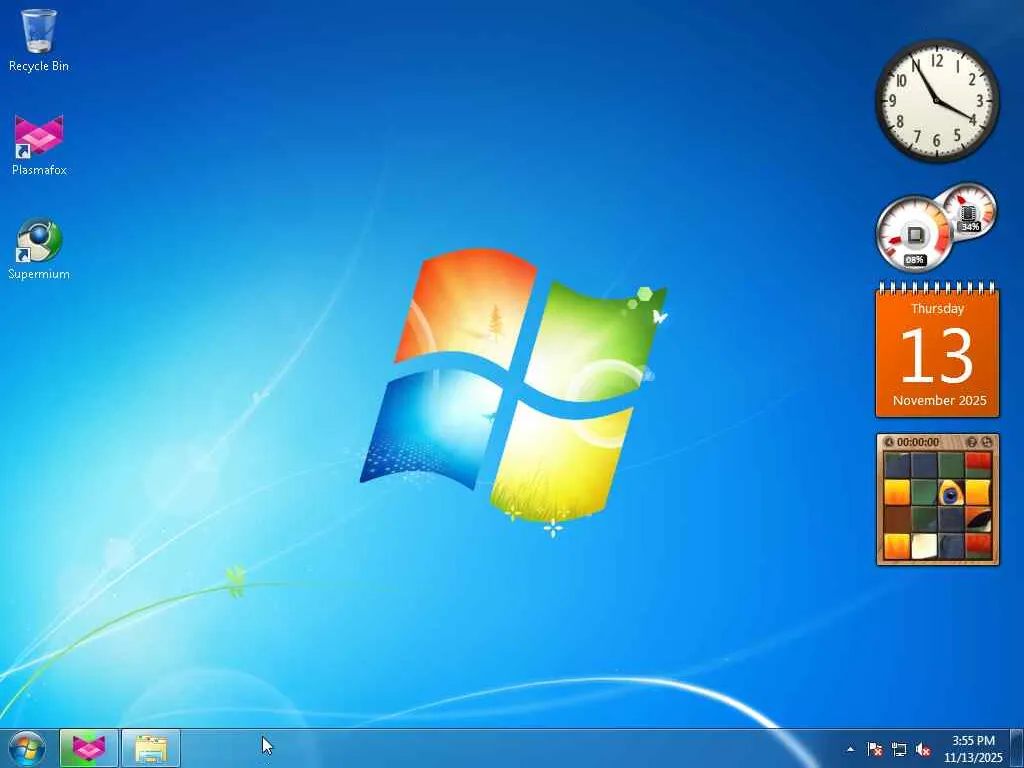Click the network status tray icon
The height and width of the screenshot is (768, 1024).
[x=899, y=749]
